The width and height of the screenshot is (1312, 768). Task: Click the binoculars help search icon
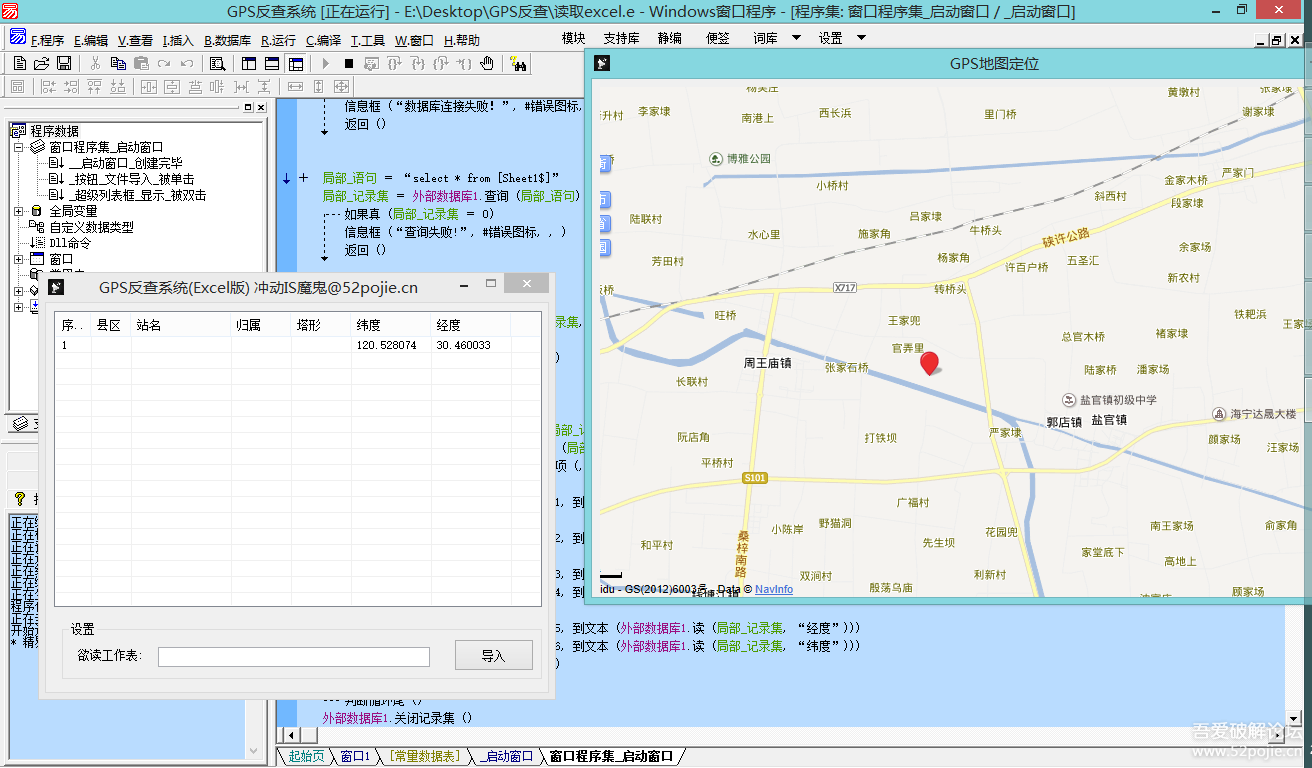point(518,64)
